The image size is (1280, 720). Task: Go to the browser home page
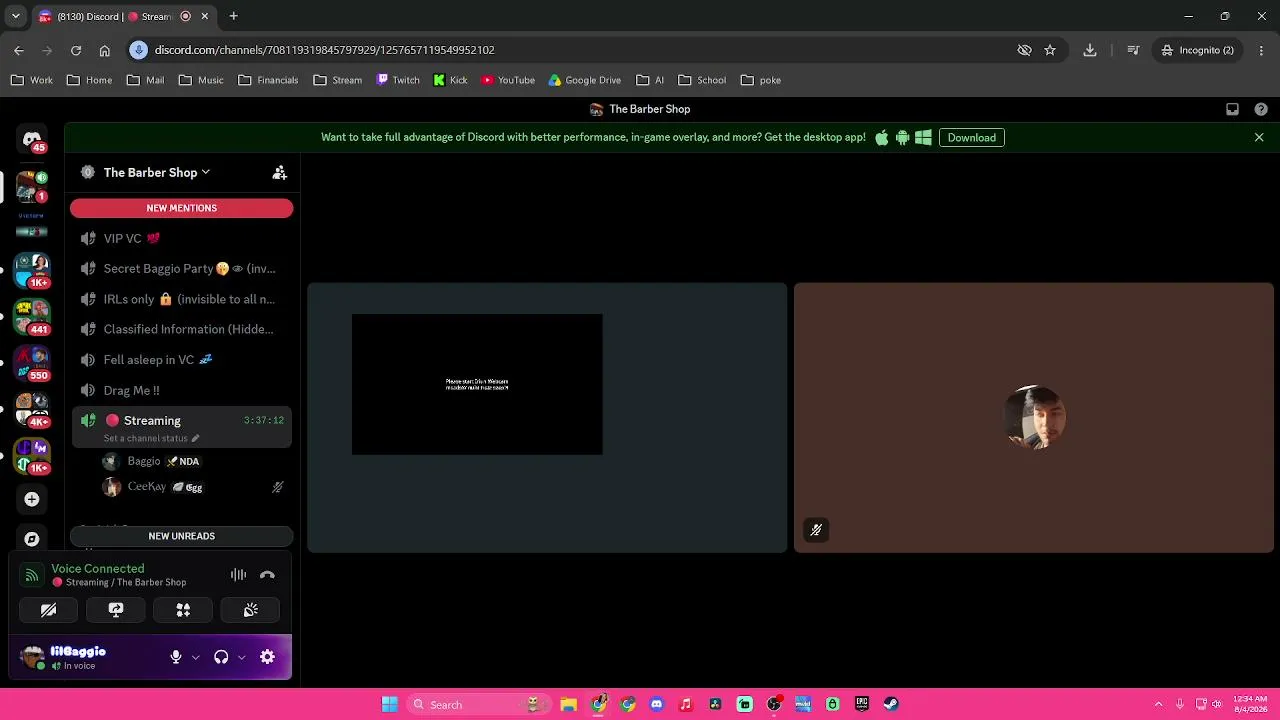click(104, 50)
